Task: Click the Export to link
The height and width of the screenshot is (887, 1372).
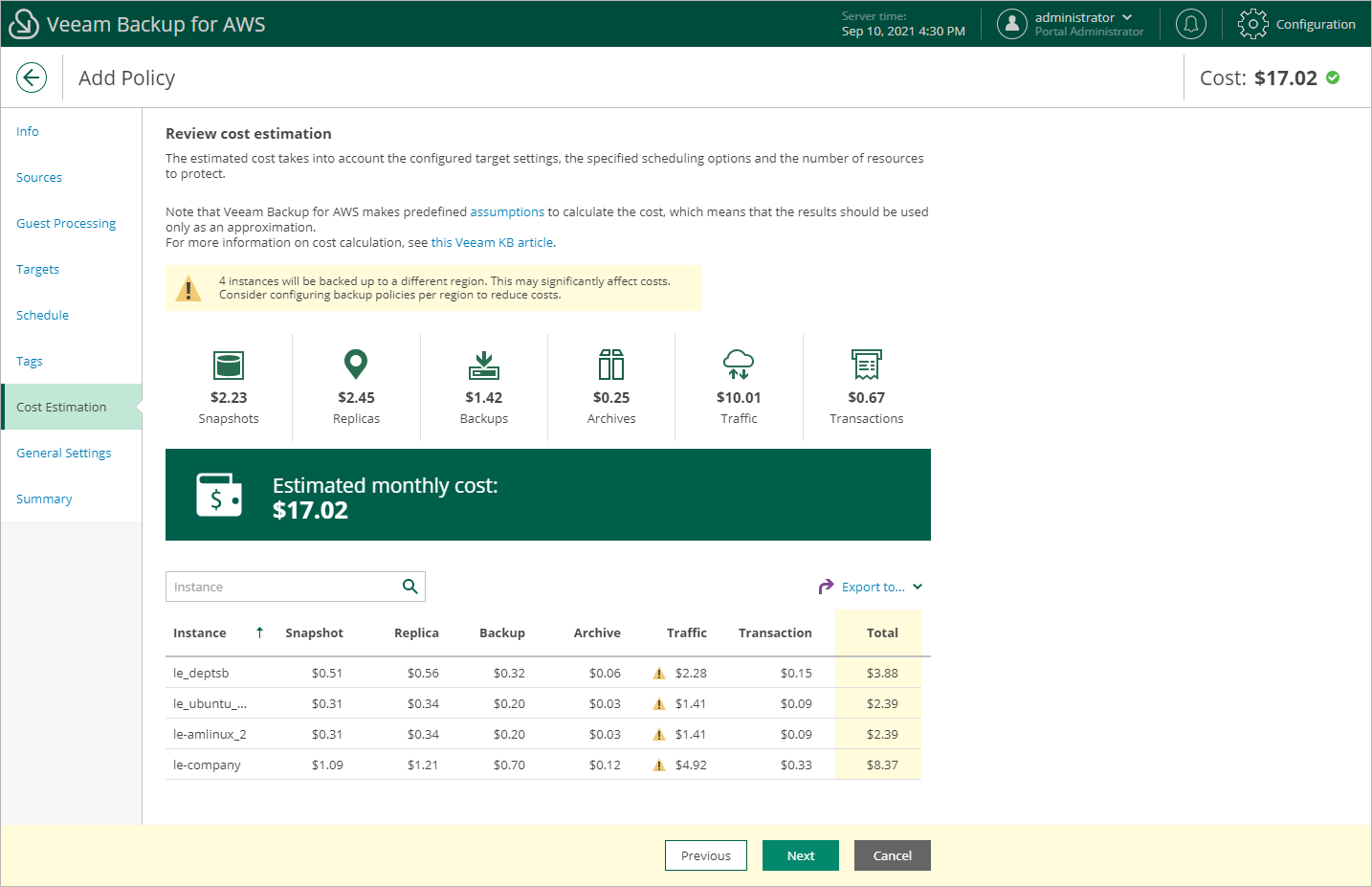Action: [x=874, y=587]
